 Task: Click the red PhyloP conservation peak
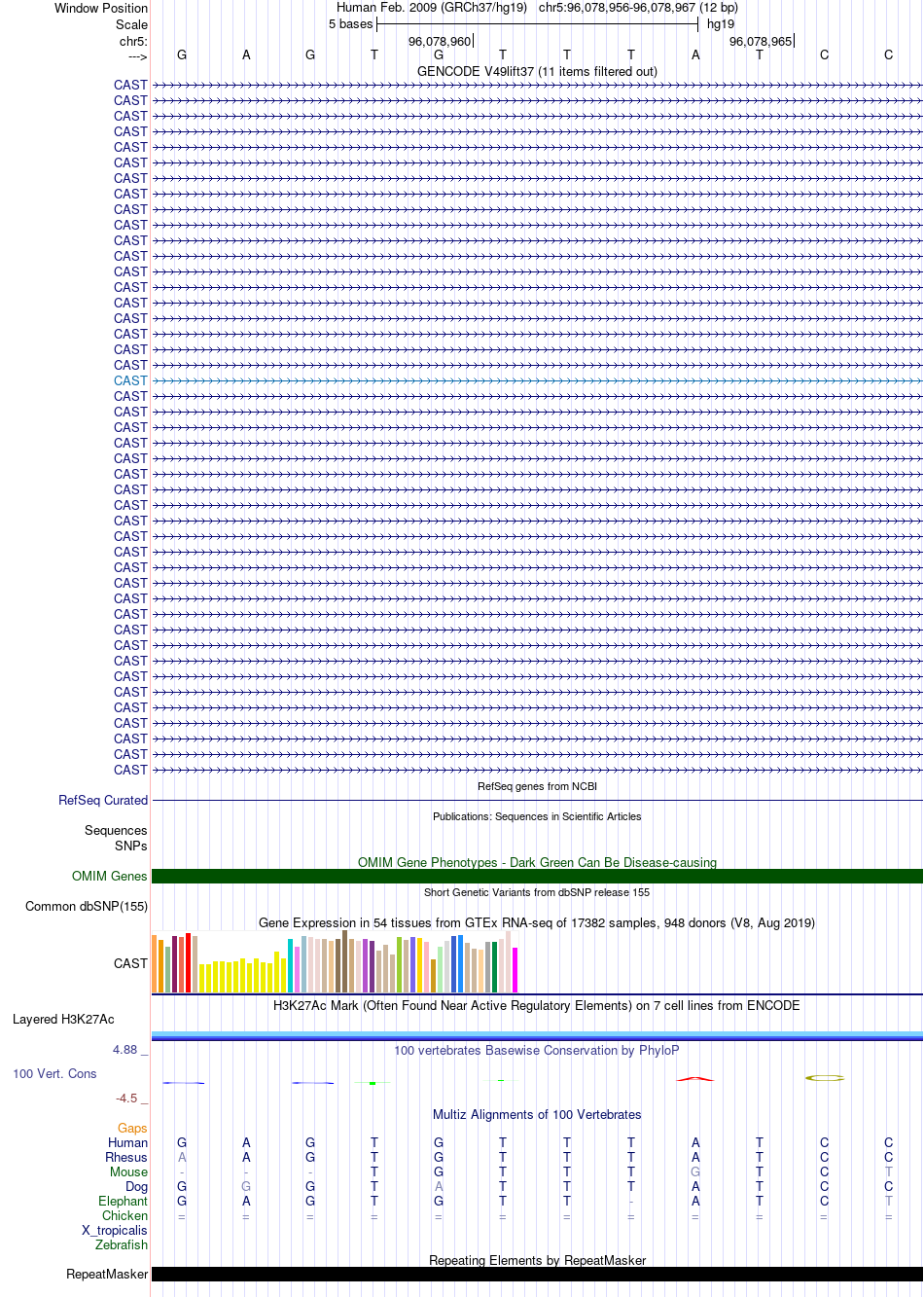coord(695,1078)
